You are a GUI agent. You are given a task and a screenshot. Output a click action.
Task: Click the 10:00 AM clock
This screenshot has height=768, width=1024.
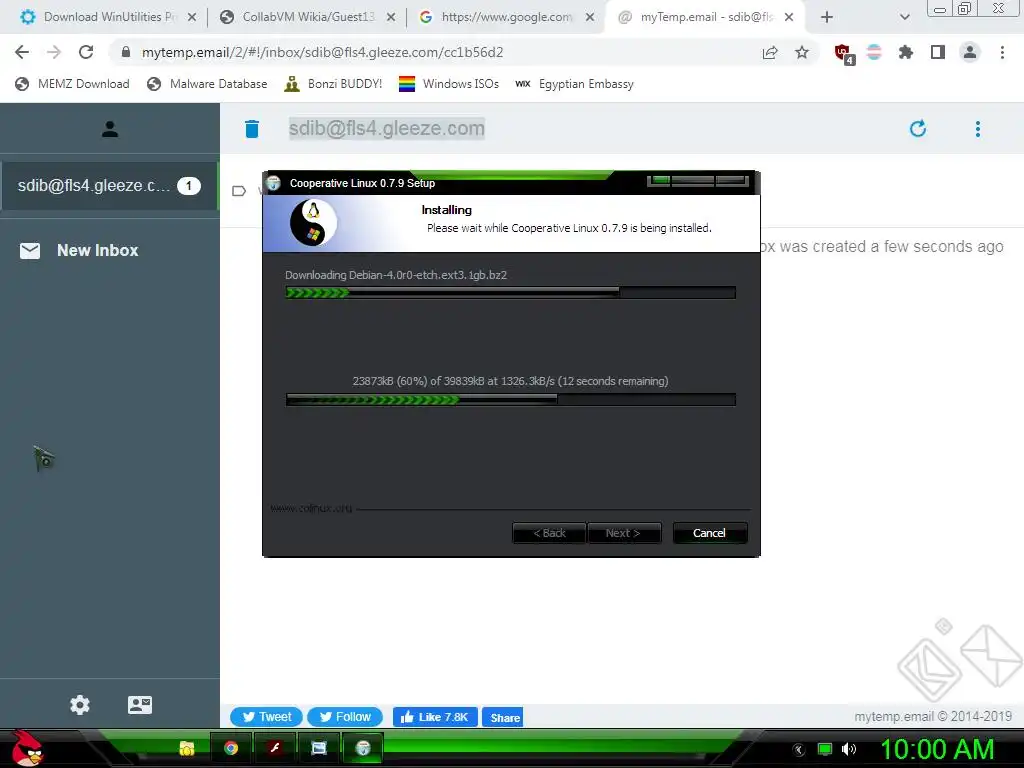coord(937,749)
